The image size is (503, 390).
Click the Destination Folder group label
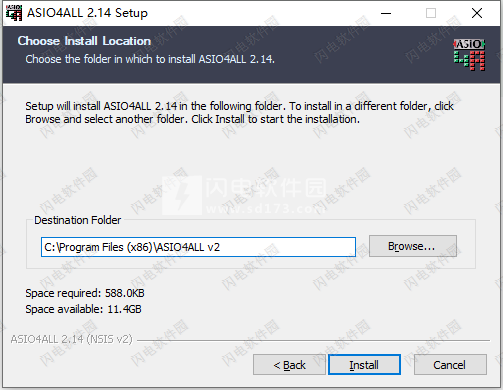(x=78, y=220)
